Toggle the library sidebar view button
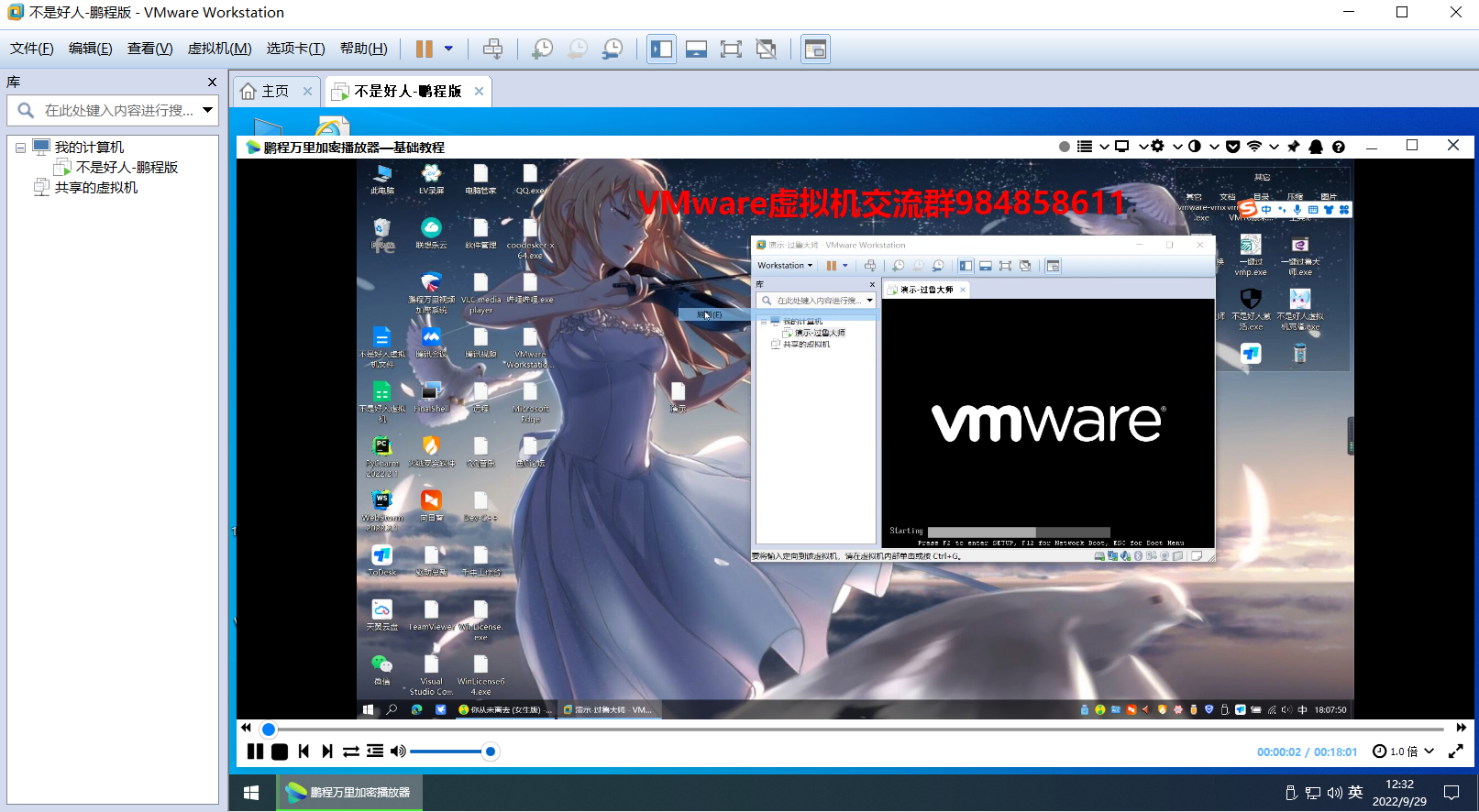Viewport: 1479px width, 812px height. point(661,49)
